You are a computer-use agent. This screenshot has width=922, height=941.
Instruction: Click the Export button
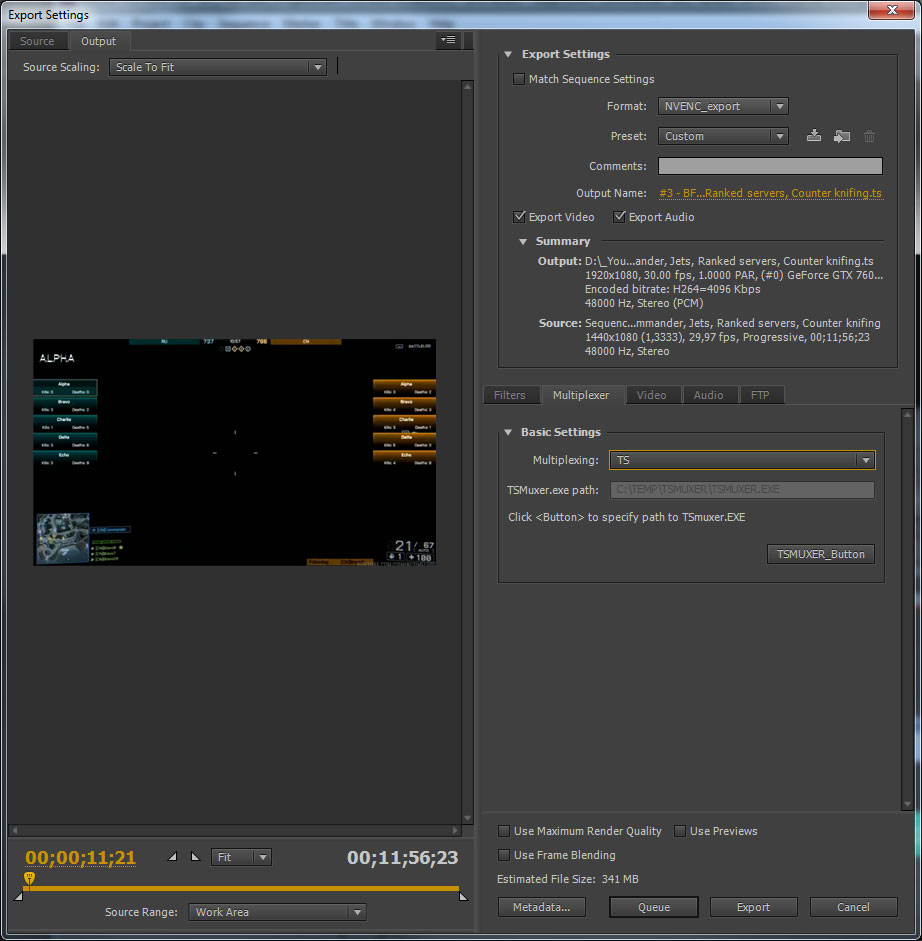point(753,907)
